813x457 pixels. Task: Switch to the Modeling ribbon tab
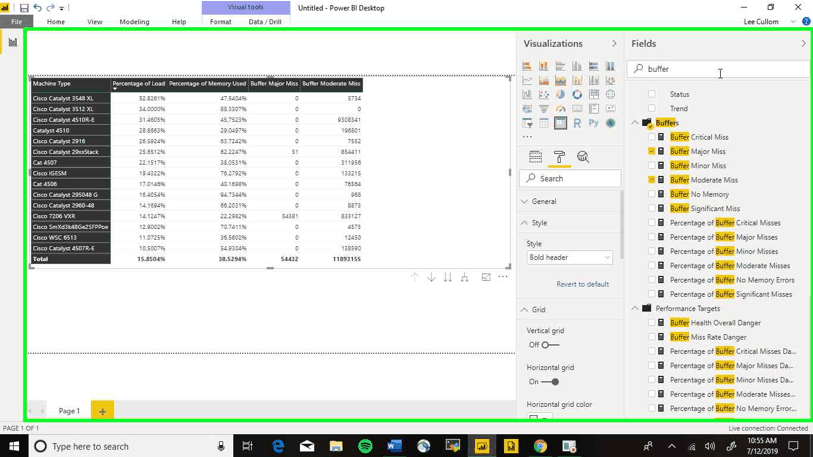(134, 22)
